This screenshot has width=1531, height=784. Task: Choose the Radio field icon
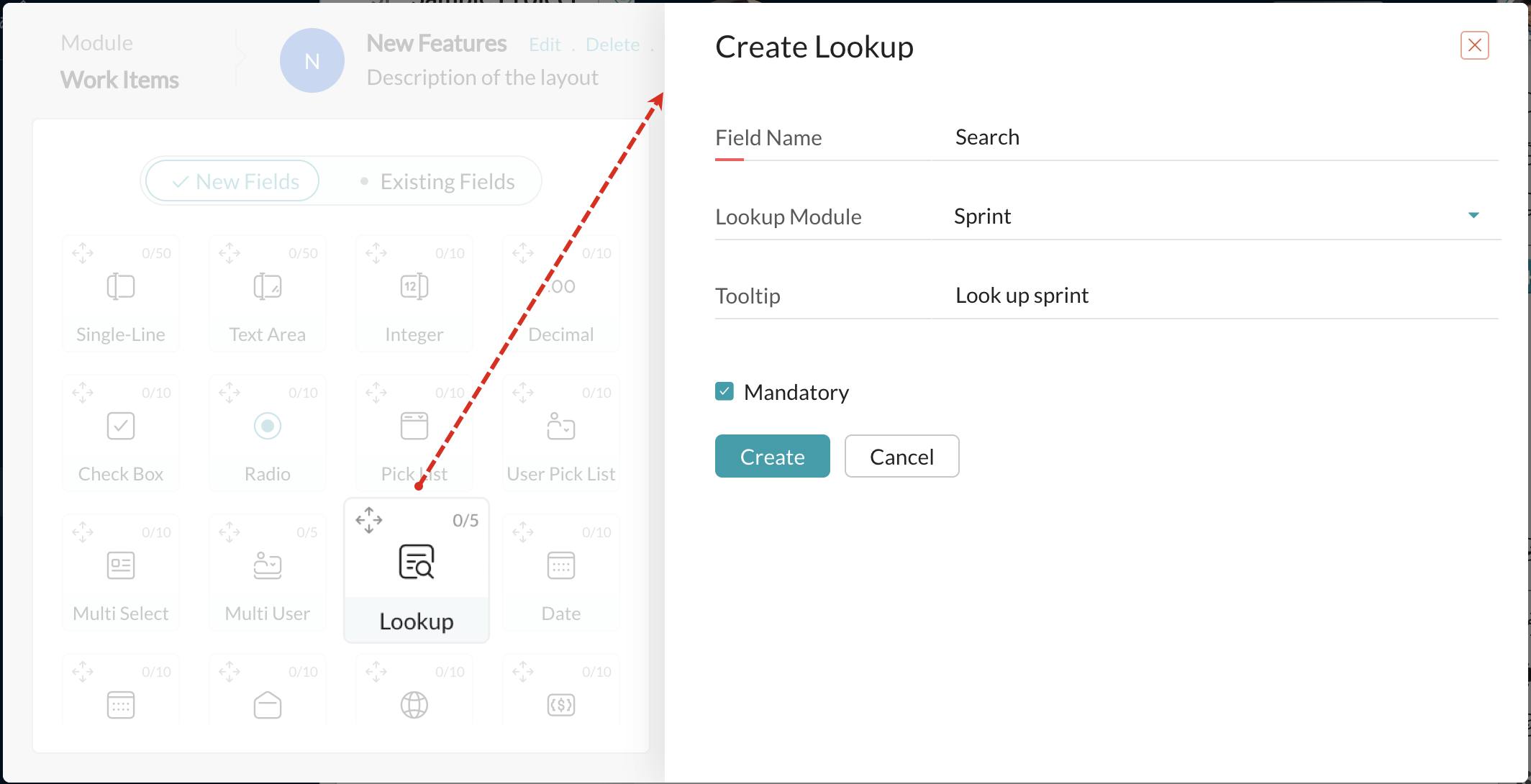point(268,426)
